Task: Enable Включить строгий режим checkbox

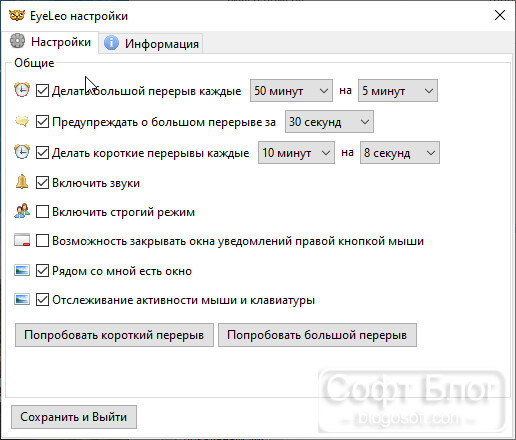Action: tap(42, 212)
